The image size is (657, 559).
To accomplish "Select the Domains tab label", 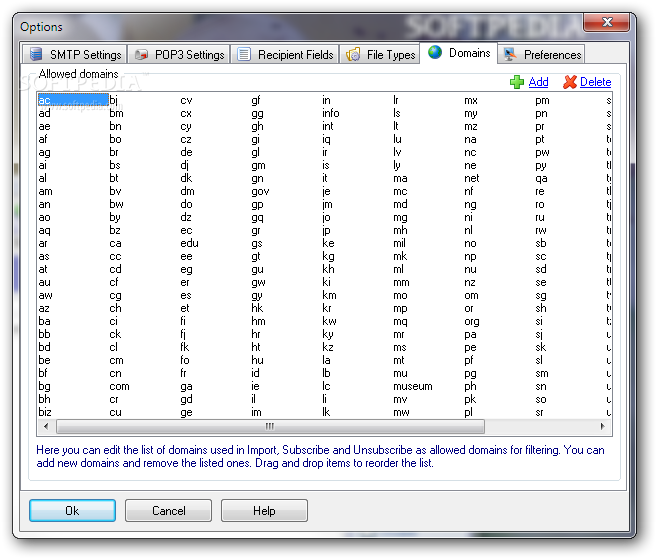I will coord(469,53).
